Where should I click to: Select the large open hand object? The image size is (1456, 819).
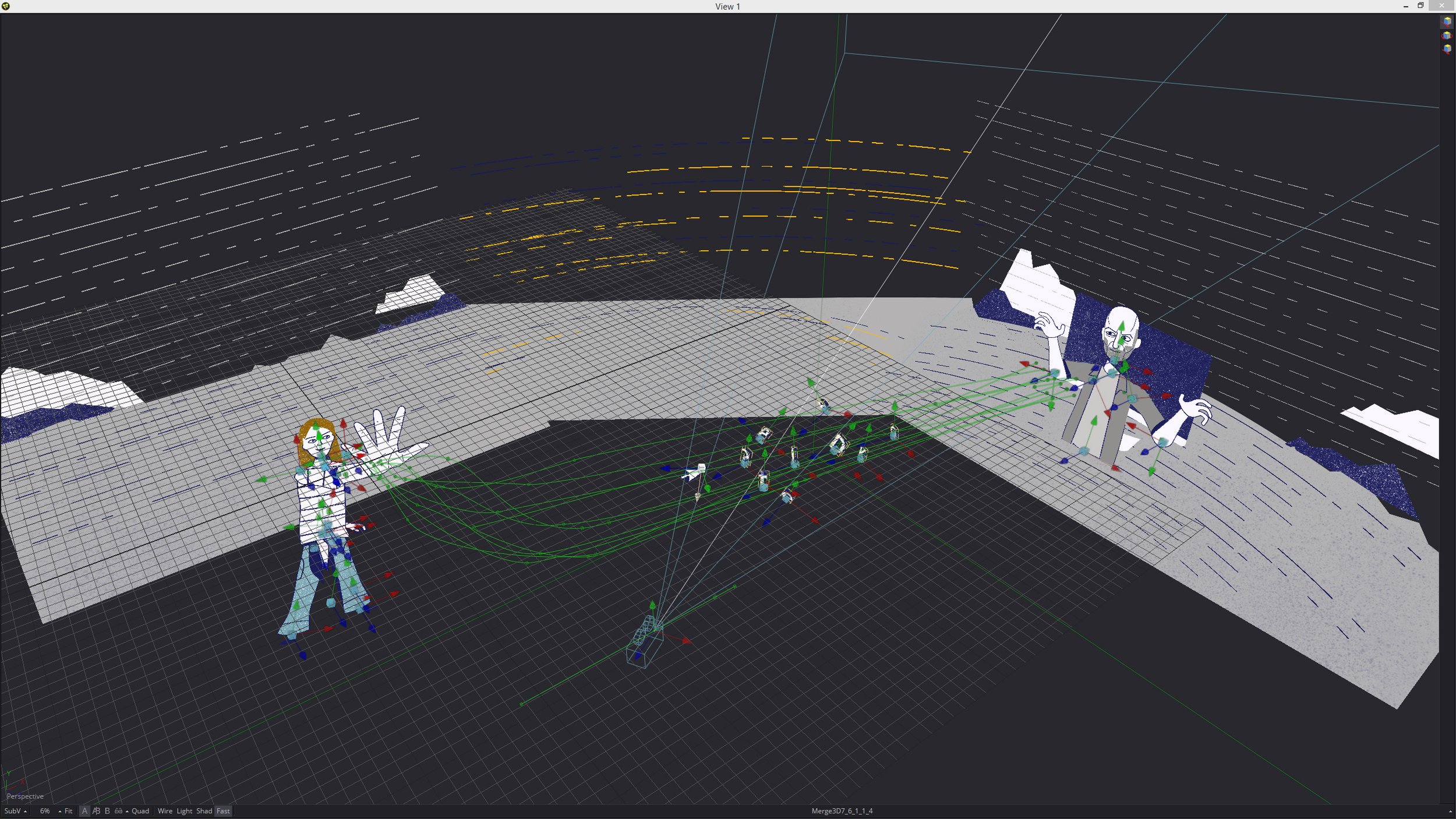pyautogui.click(x=389, y=436)
